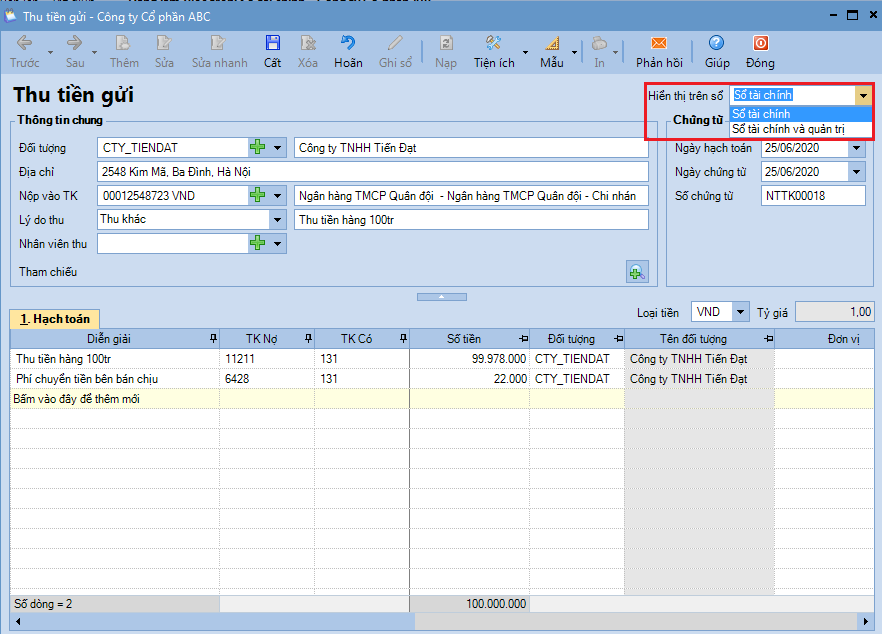
Task: Click the Tỷ giá exchange rate field
Action: (834, 312)
